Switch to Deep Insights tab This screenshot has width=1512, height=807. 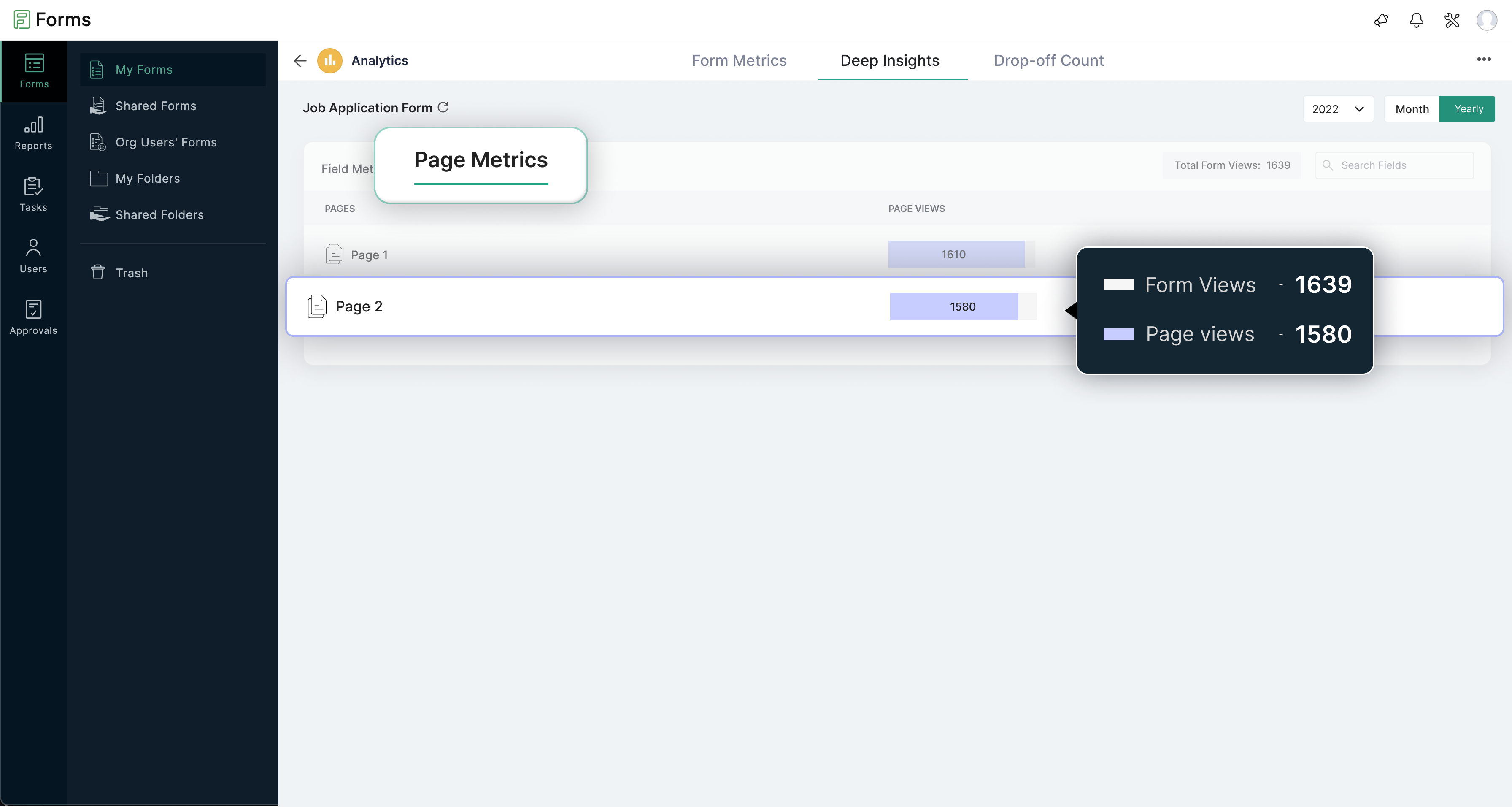[890, 60]
